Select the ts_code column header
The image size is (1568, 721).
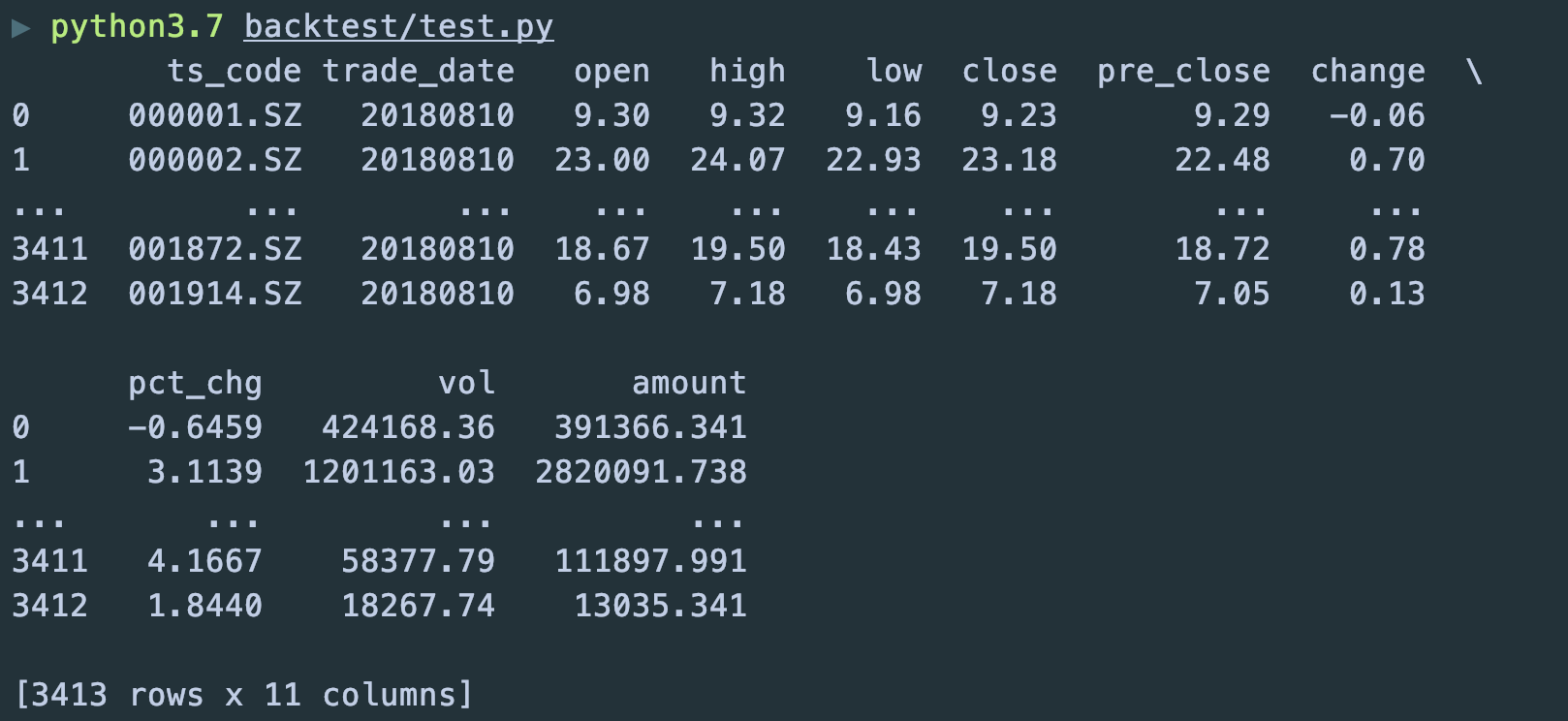(x=234, y=72)
